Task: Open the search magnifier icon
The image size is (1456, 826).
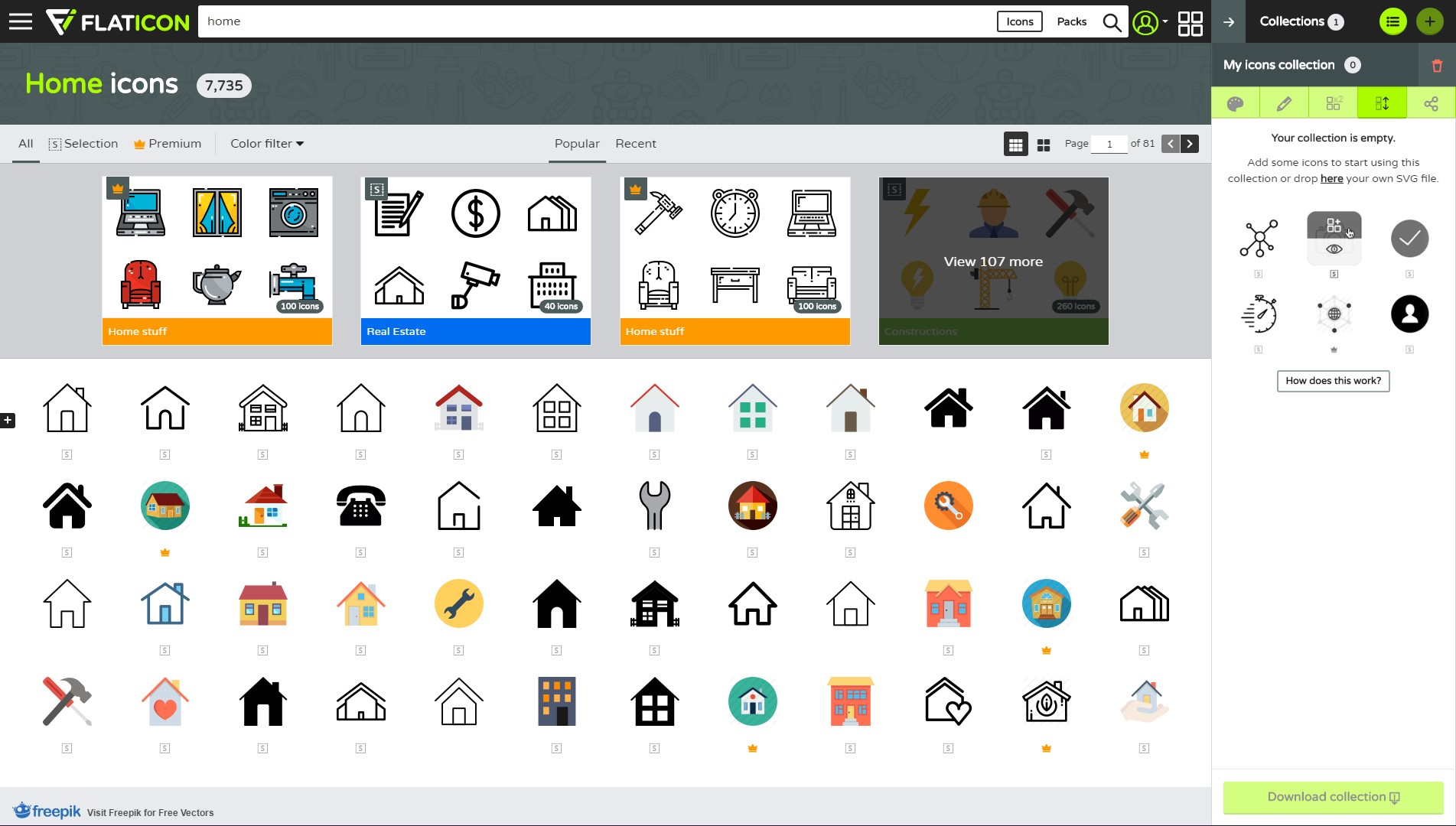Action: (1111, 21)
